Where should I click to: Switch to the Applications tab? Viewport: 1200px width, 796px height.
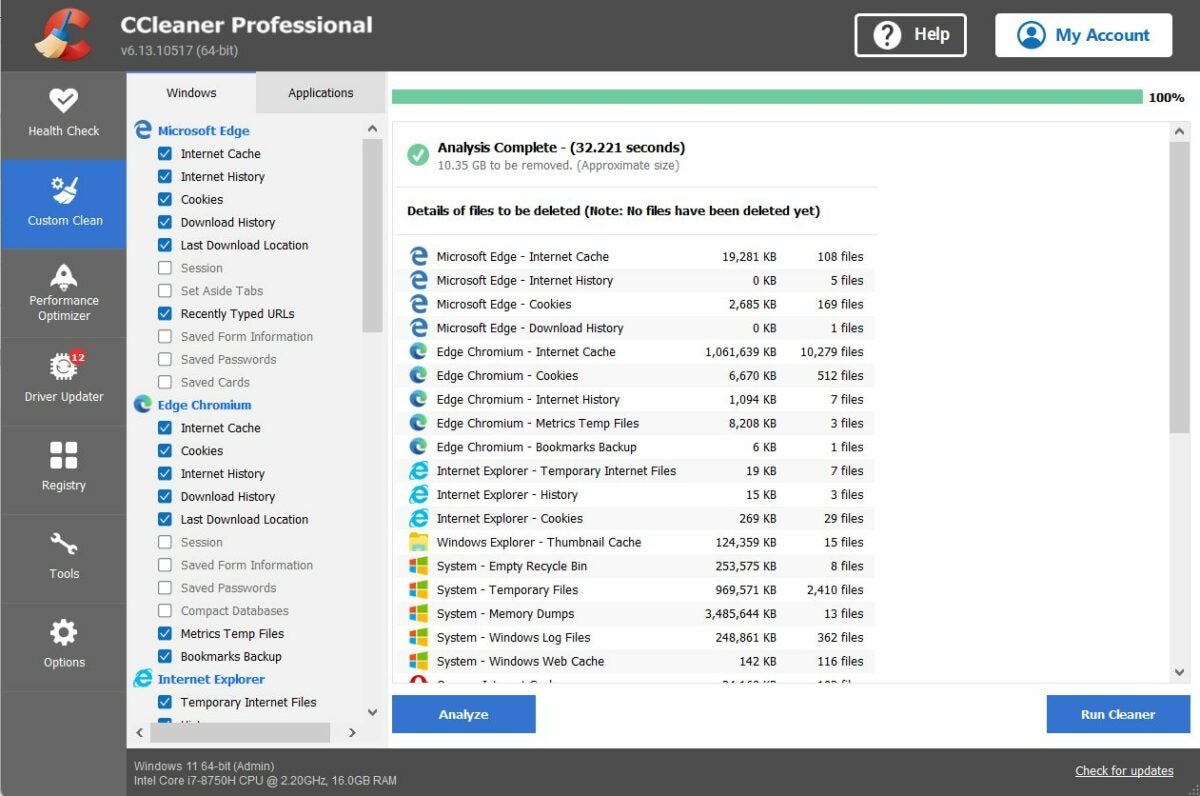pos(319,92)
